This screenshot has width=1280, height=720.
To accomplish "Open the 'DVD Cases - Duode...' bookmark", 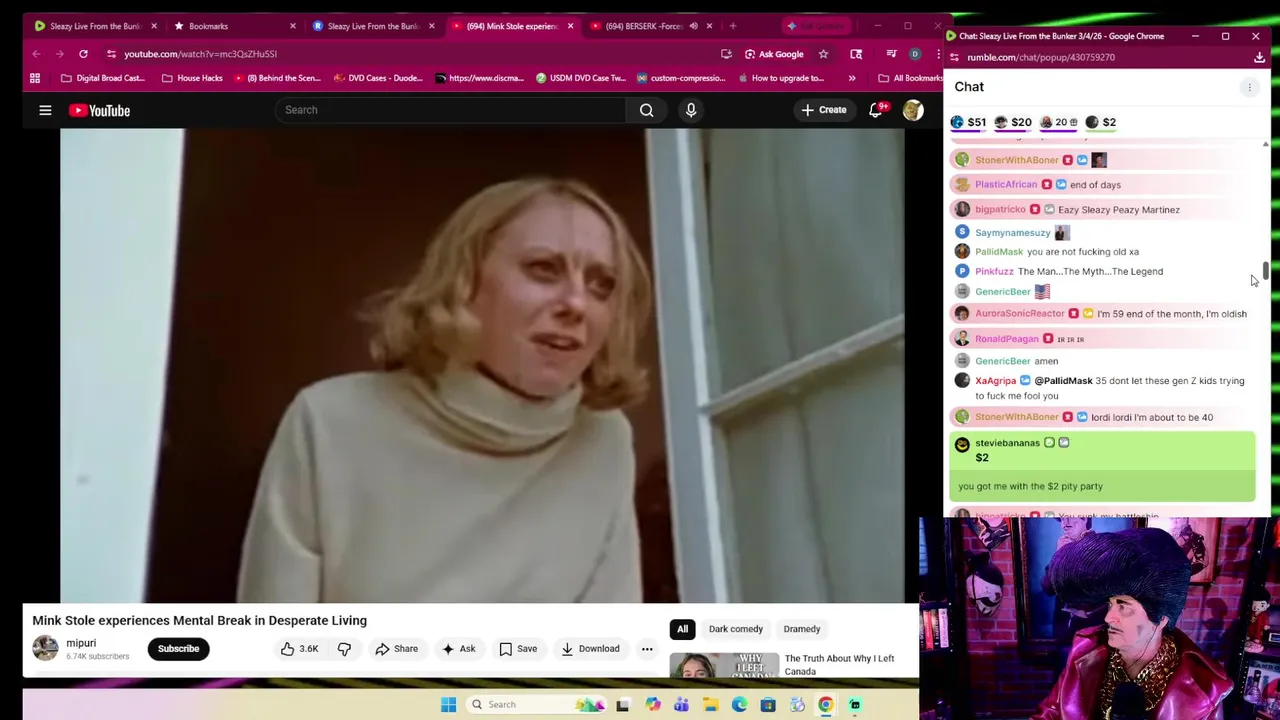I will pyautogui.click(x=377, y=78).
